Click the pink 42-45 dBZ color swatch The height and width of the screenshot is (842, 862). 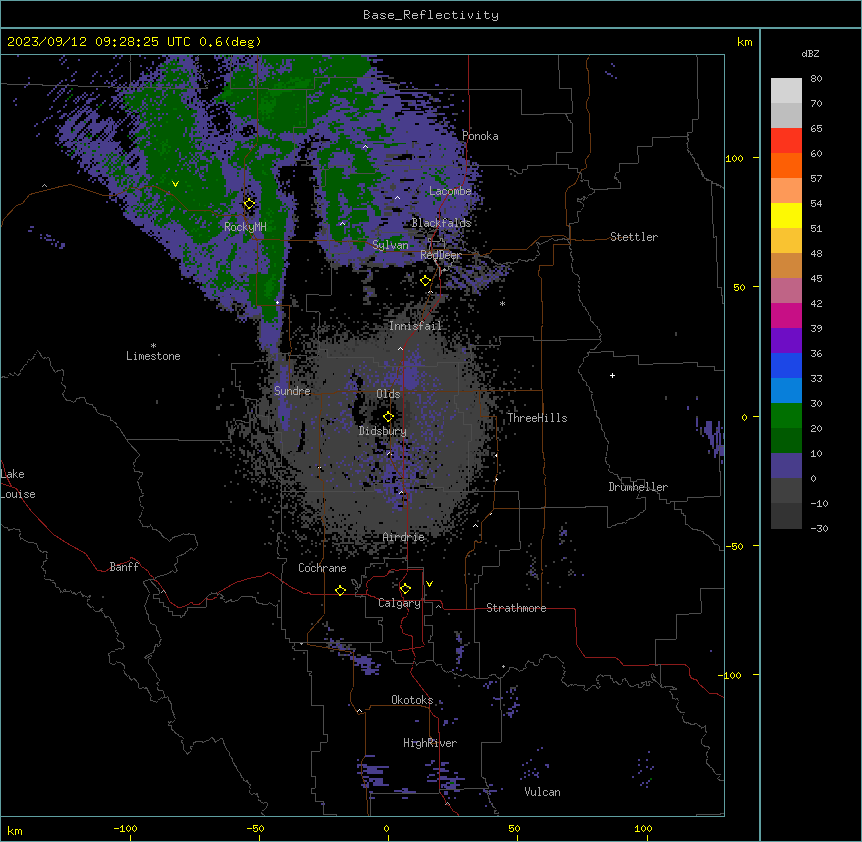(786, 291)
